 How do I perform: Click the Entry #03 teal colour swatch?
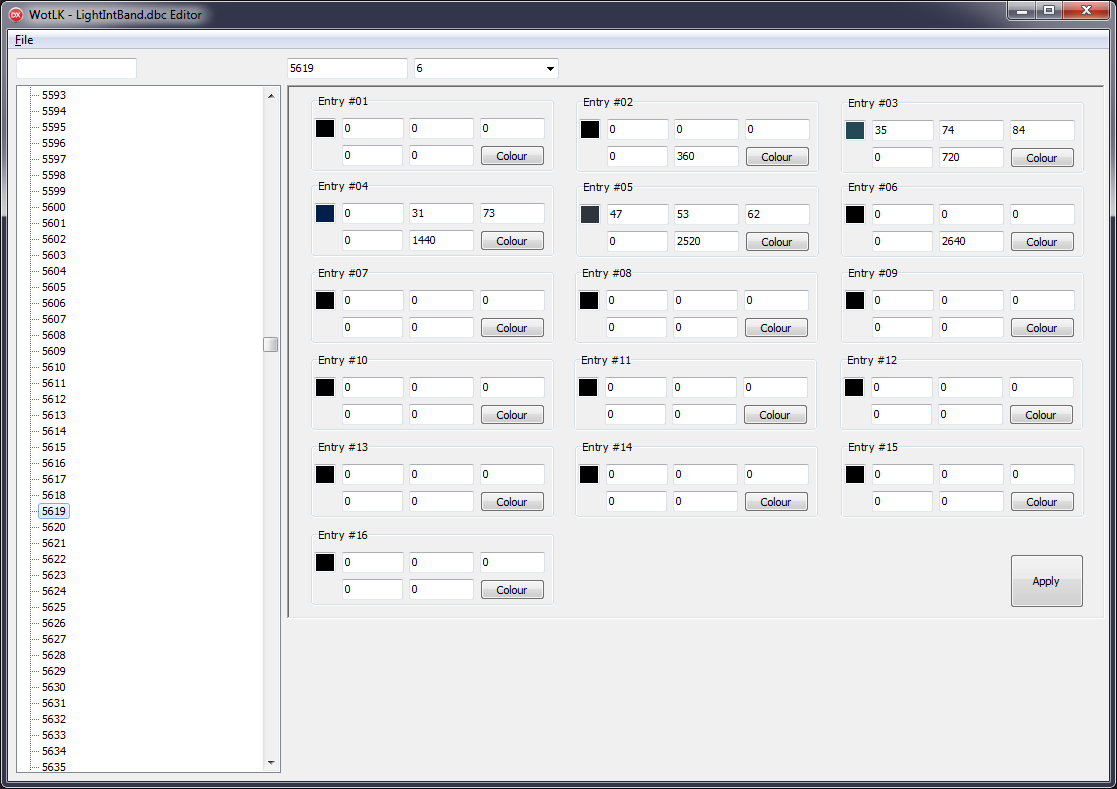(x=855, y=130)
